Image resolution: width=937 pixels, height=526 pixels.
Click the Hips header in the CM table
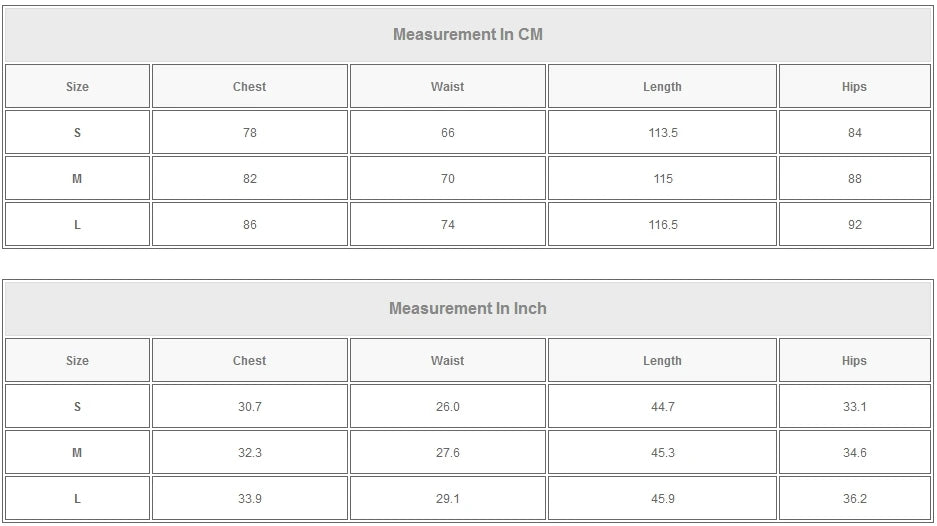(x=854, y=87)
